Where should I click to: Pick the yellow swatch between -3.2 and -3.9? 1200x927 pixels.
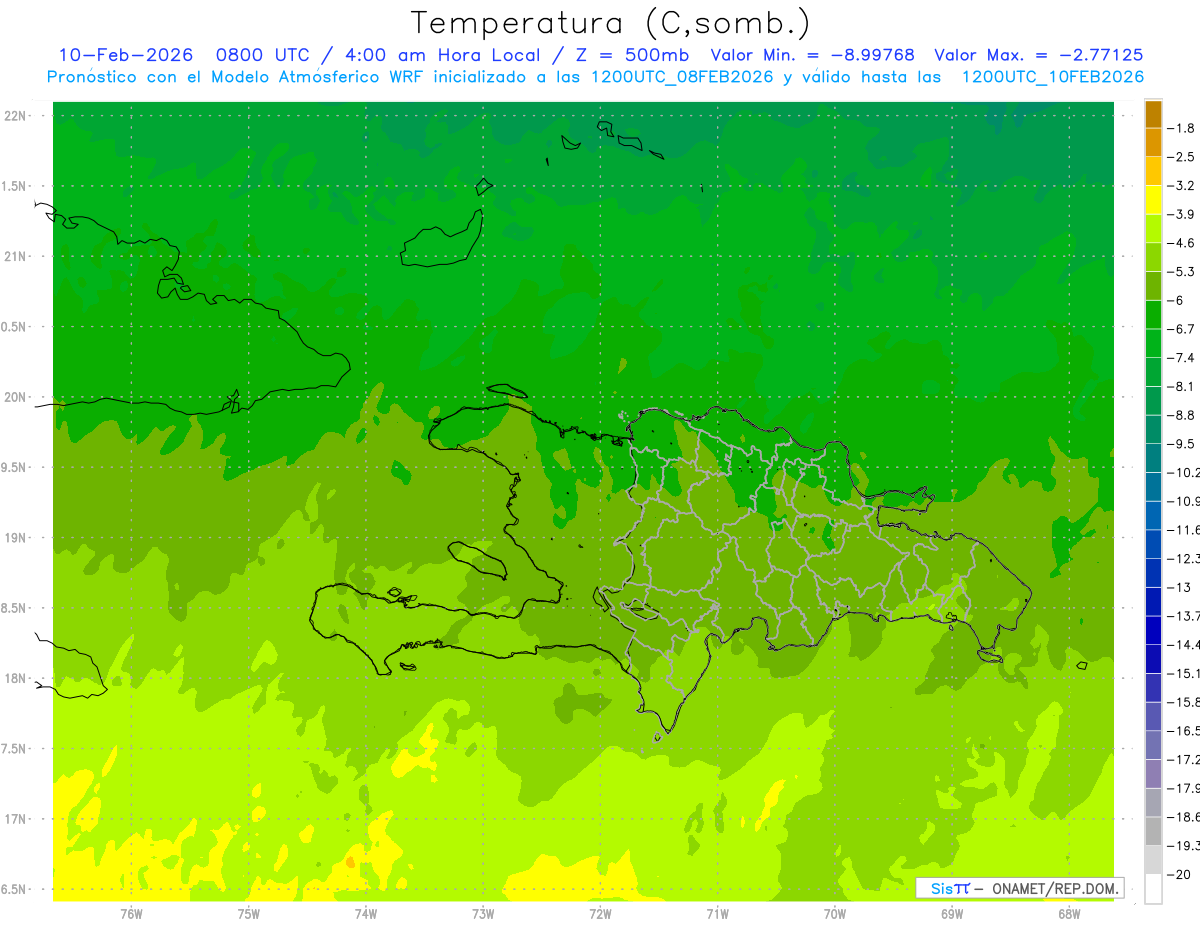[x=1153, y=200]
